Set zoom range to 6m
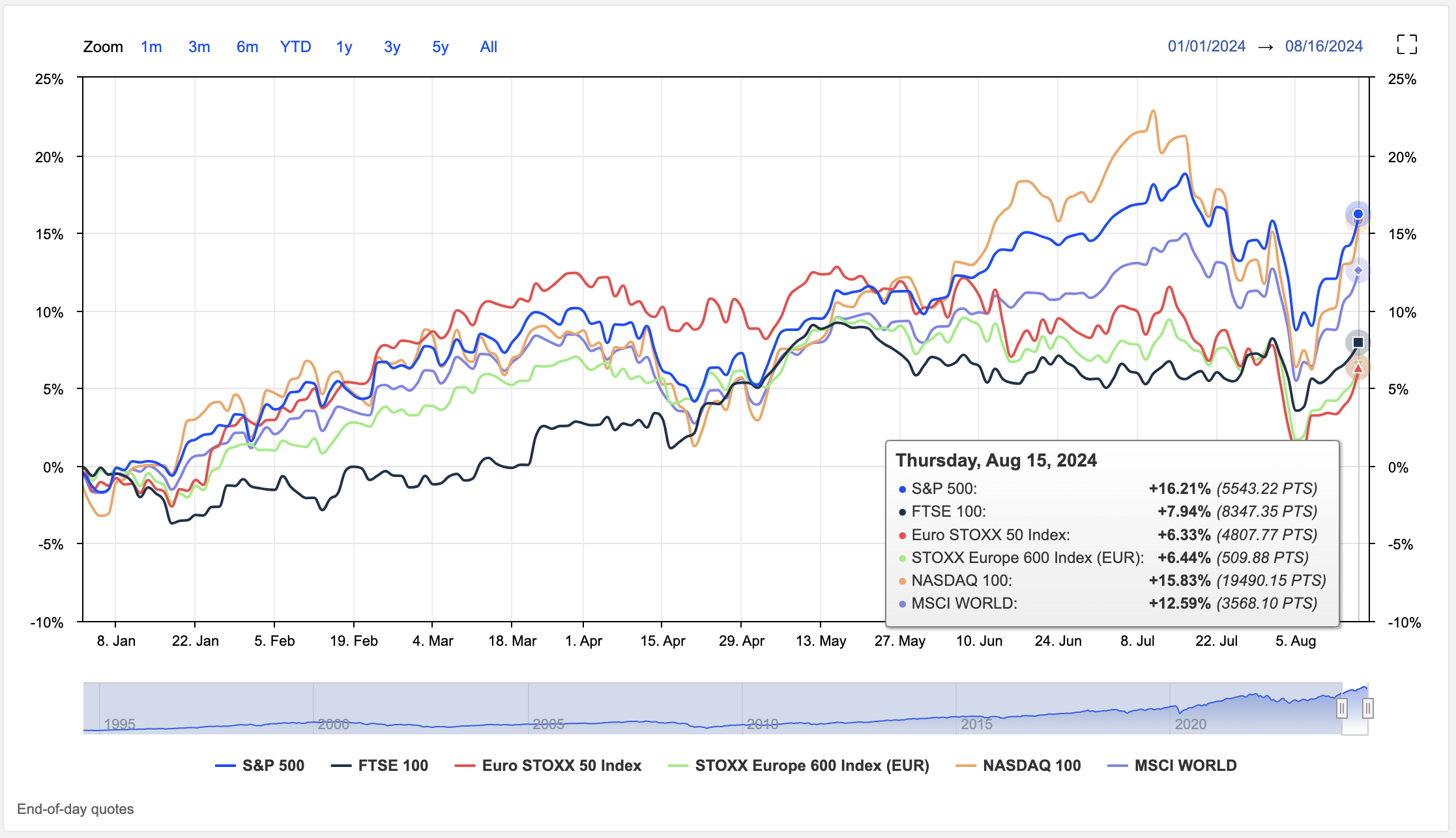The height and width of the screenshot is (838, 1456). point(248,47)
